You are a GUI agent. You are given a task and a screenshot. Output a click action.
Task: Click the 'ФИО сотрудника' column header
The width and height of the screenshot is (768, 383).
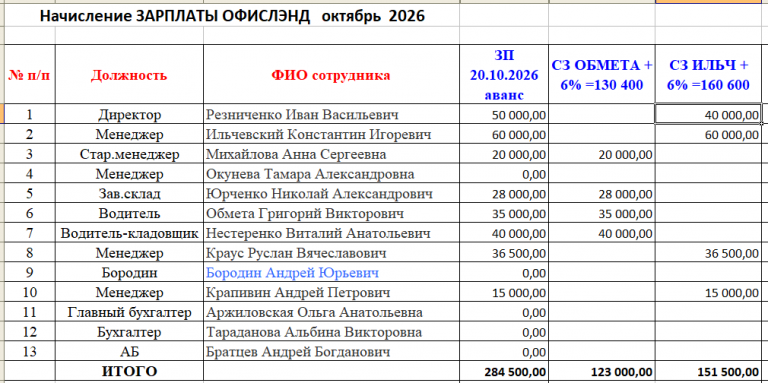coord(331,75)
